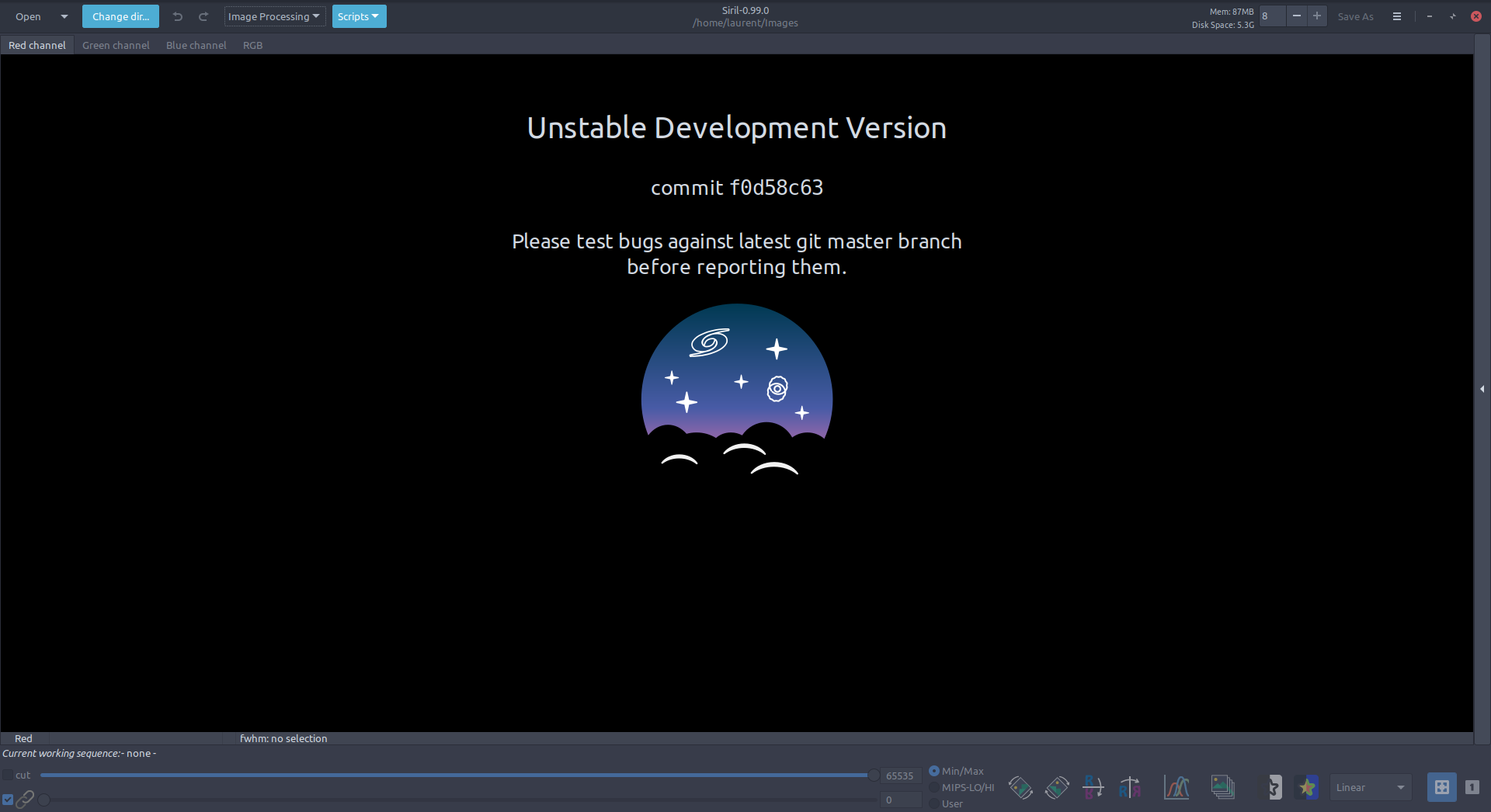
Task: Open the image sequence frame list icon
Action: pyautogui.click(x=1222, y=787)
